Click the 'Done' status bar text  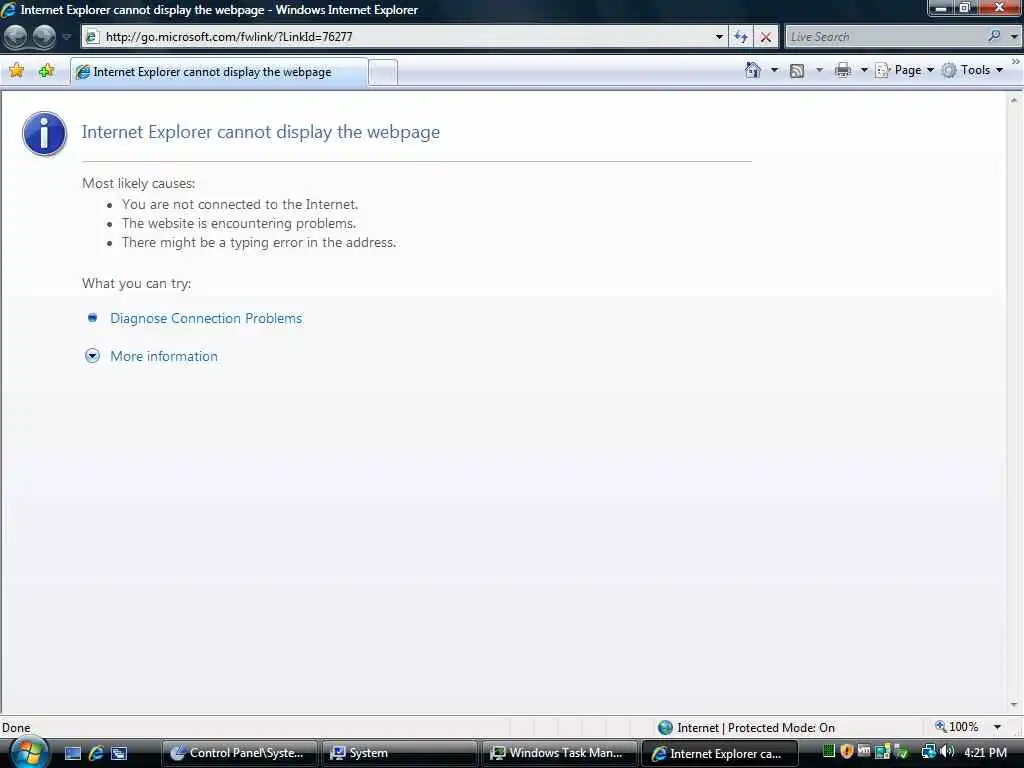pyautogui.click(x=16, y=728)
